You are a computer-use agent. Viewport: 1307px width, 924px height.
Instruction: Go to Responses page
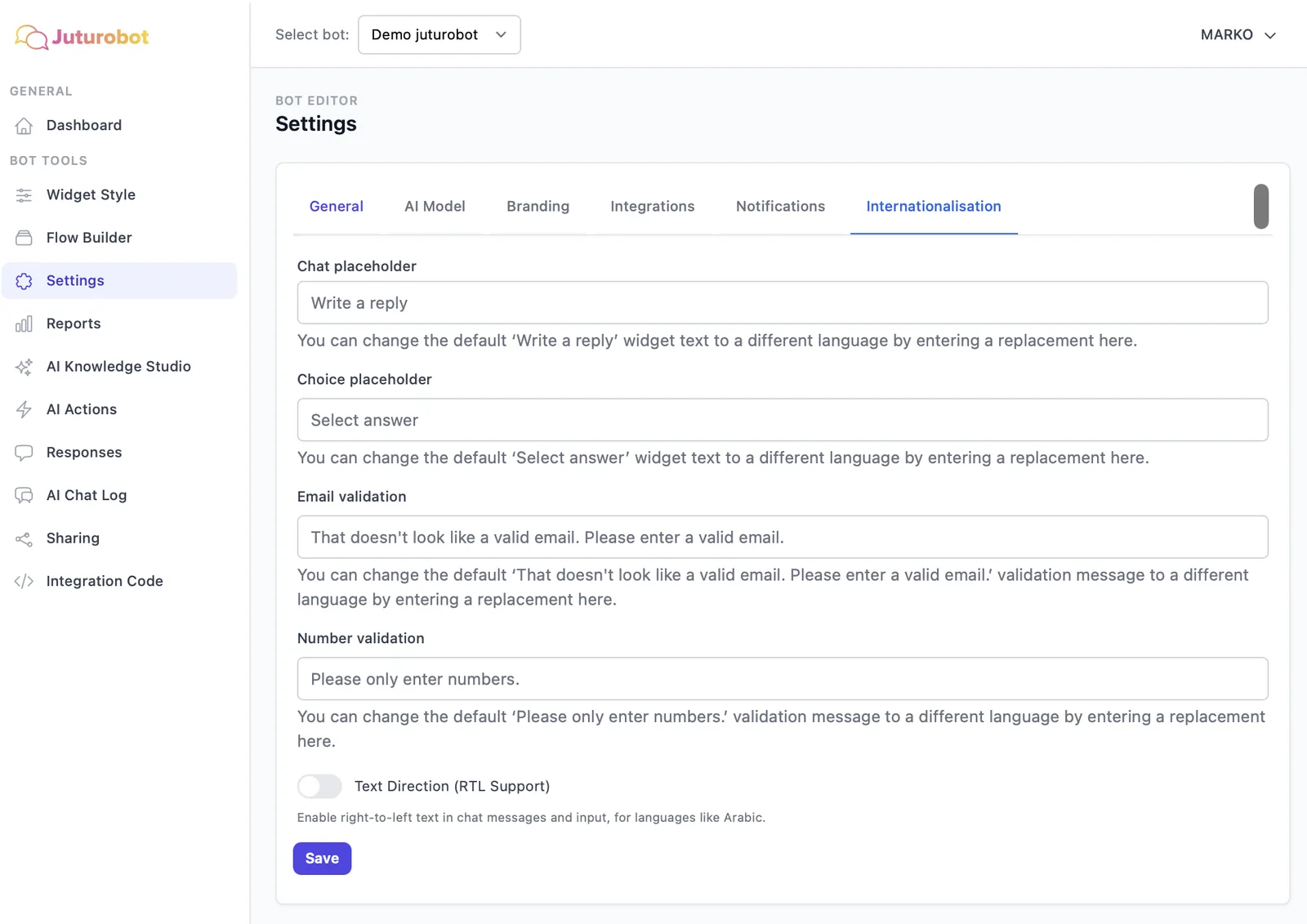tap(119, 453)
